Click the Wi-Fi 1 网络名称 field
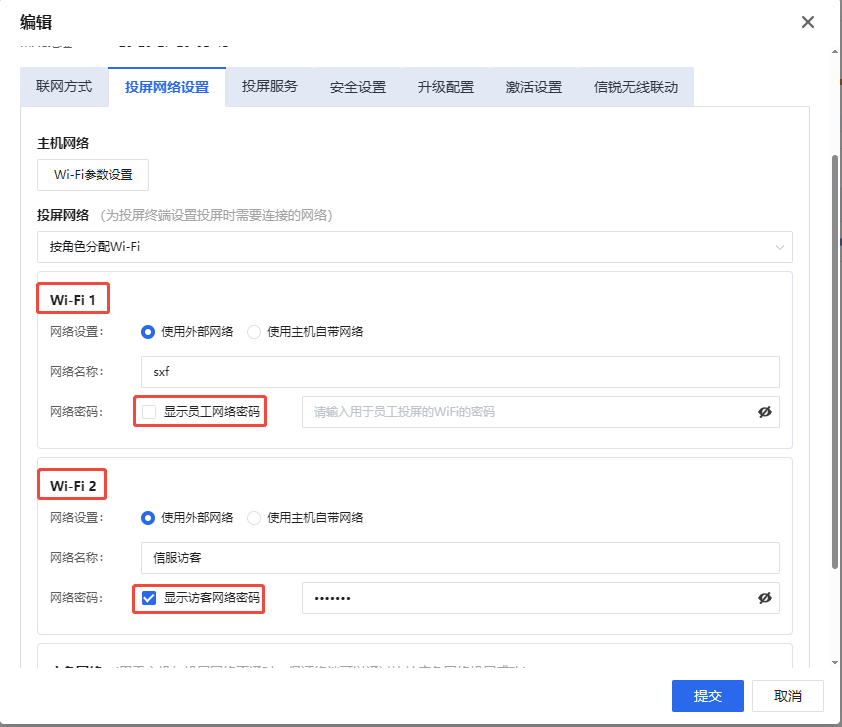The height and width of the screenshot is (727, 842). 460,372
